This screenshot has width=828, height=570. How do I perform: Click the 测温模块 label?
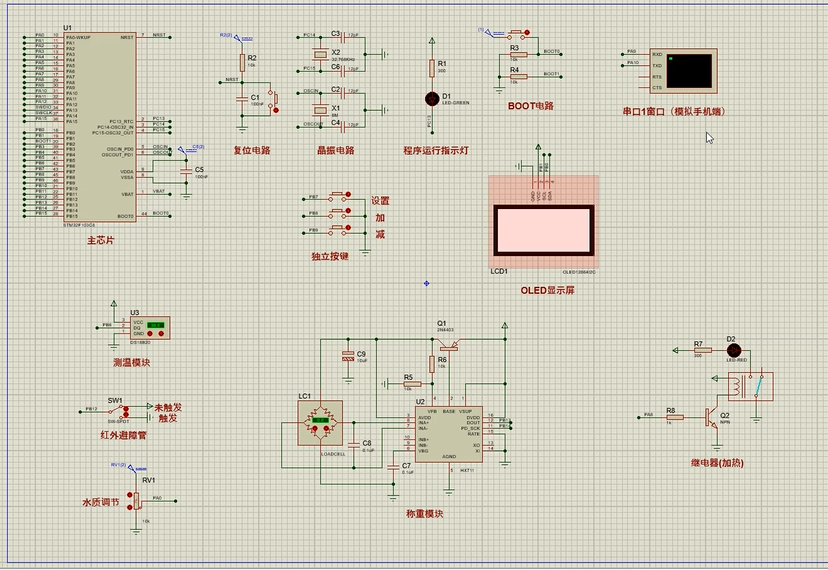[x=132, y=363]
